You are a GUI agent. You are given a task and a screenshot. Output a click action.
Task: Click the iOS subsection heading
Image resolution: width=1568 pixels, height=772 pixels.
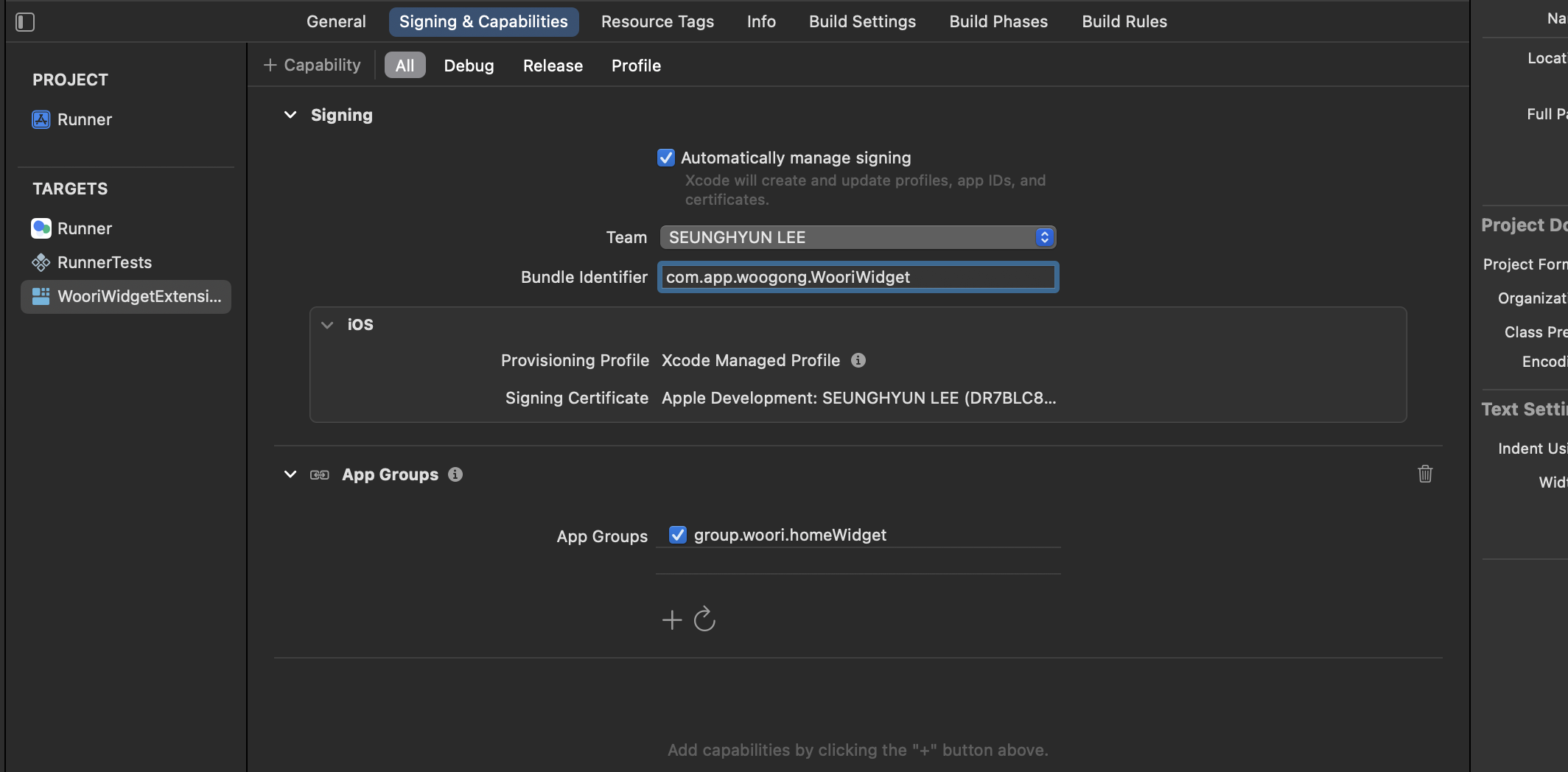tap(360, 324)
